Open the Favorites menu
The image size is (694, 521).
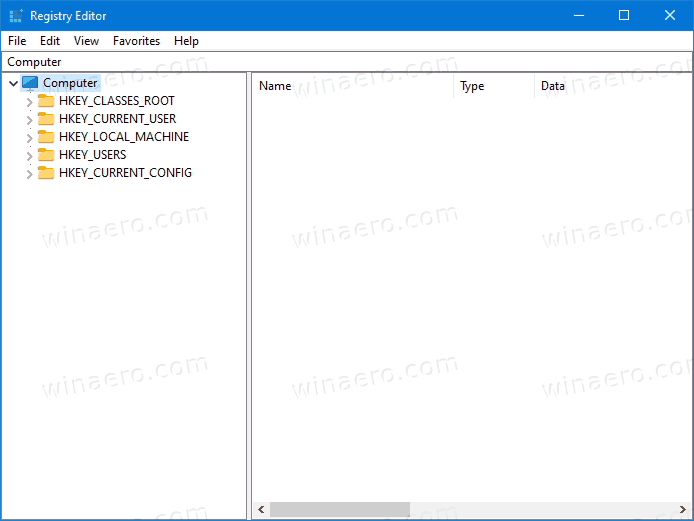136,41
